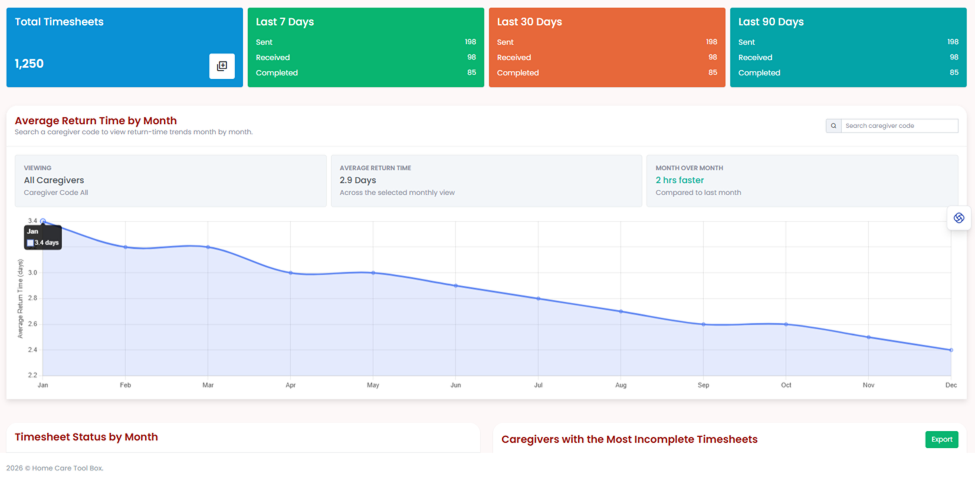Focus the Search caregiver code field

tap(900, 126)
